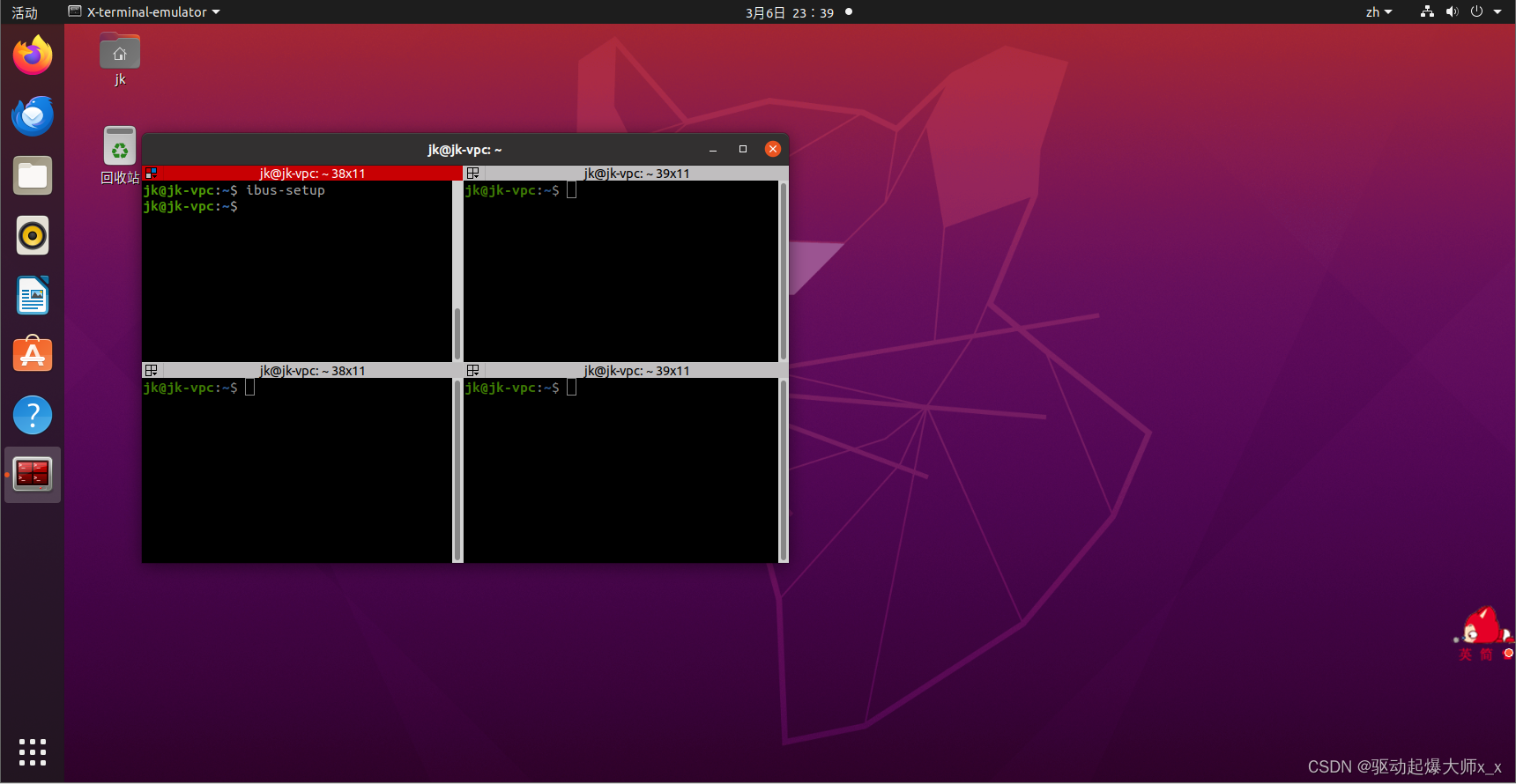Click the top-left pane scrollbar
1516x784 pixels.
click(x=457, y=334)
